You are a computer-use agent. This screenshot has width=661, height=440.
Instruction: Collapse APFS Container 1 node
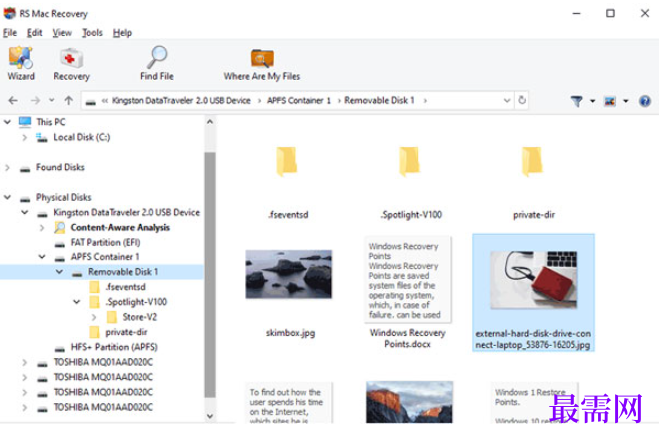(x=42, y=257)
